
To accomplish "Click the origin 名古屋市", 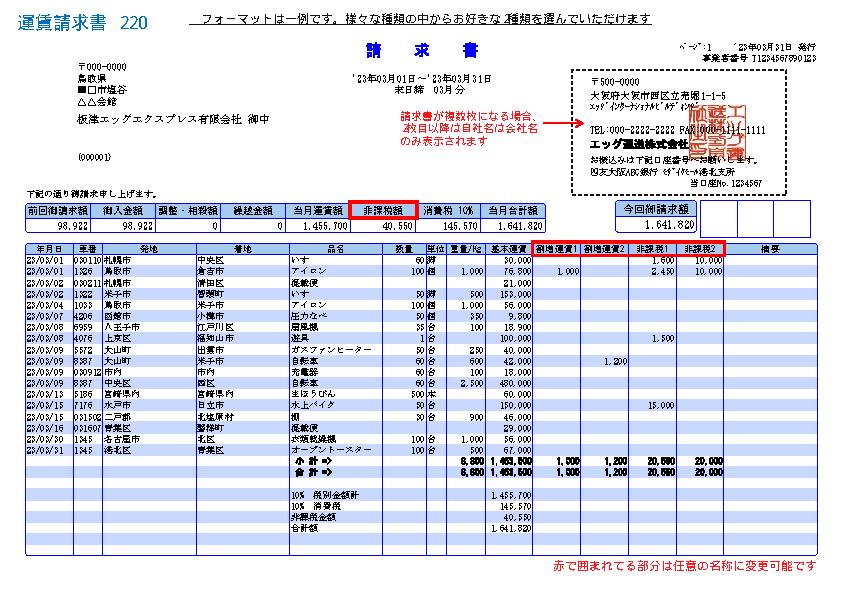I will tap(122, 439).
